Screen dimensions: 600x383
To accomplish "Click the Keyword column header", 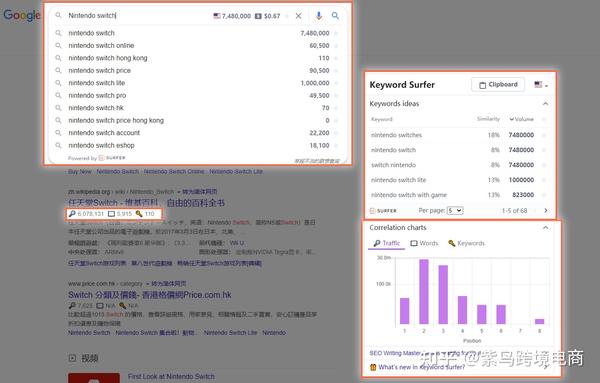I will [x=382, y=119].
